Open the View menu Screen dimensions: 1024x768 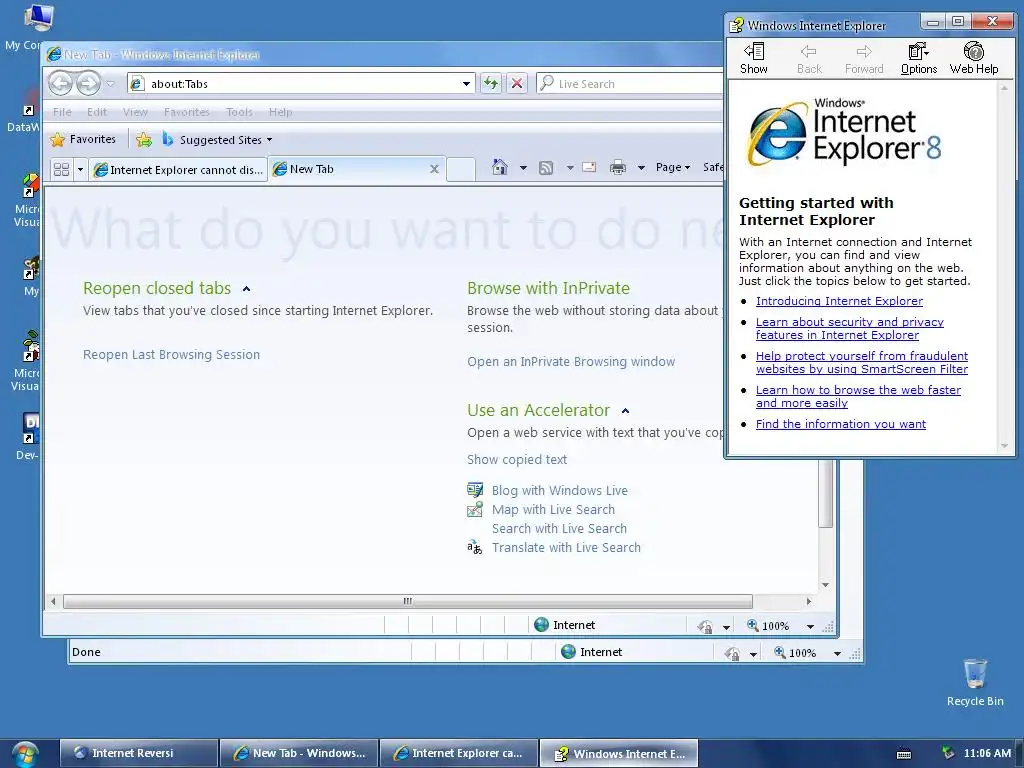pyautogui.click(x=135, y=112)
